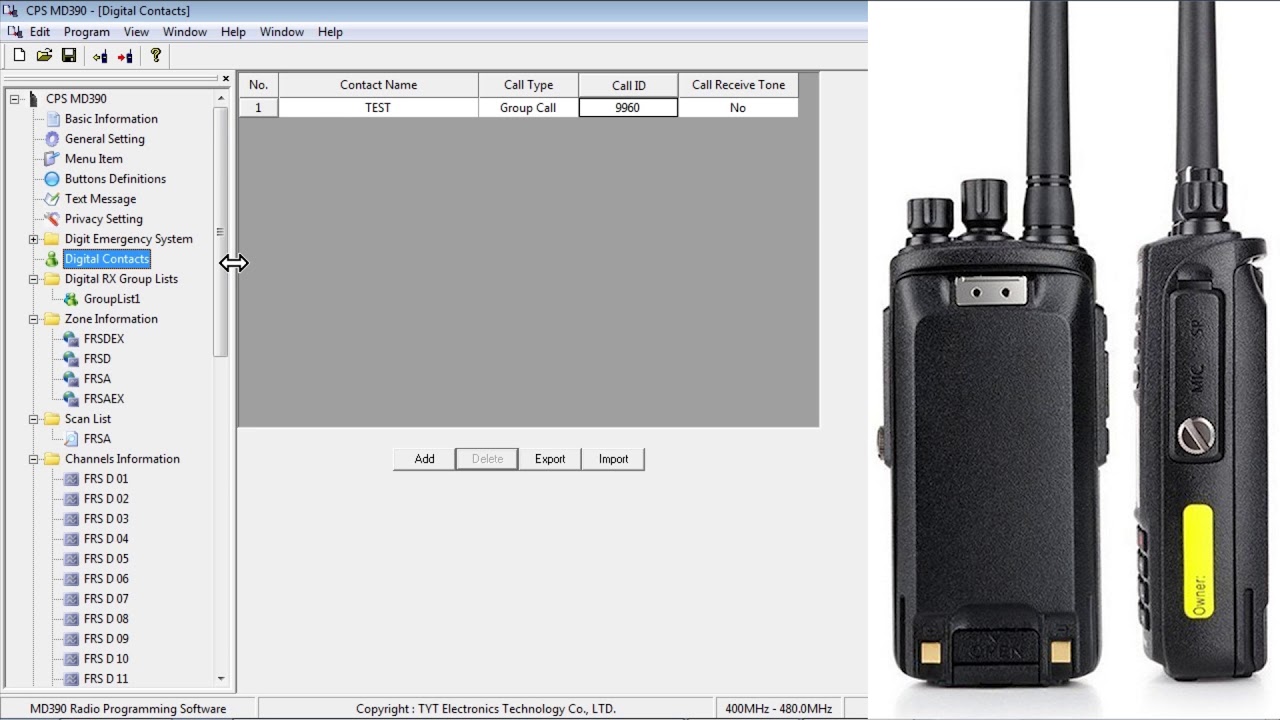The height and width of the screenshot is (720, 1280).
Task: Select the FRSD zone icon
Action: pos(71,359)
